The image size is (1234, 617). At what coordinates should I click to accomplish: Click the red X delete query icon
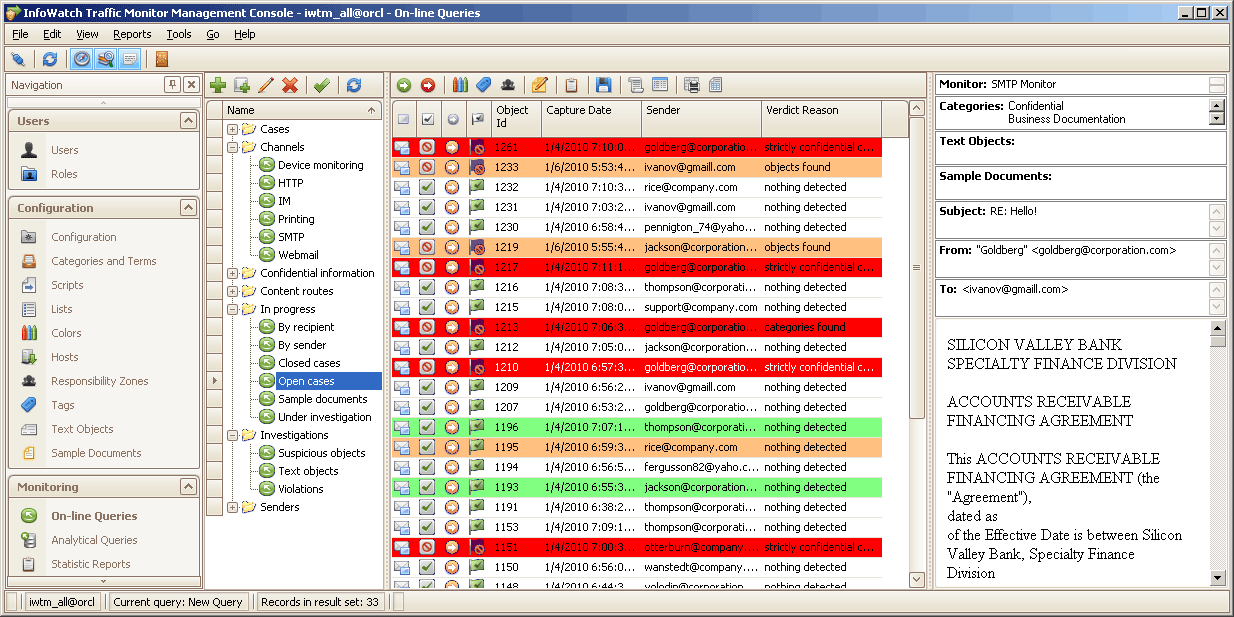pyautogui.click(x=290, y=86)
